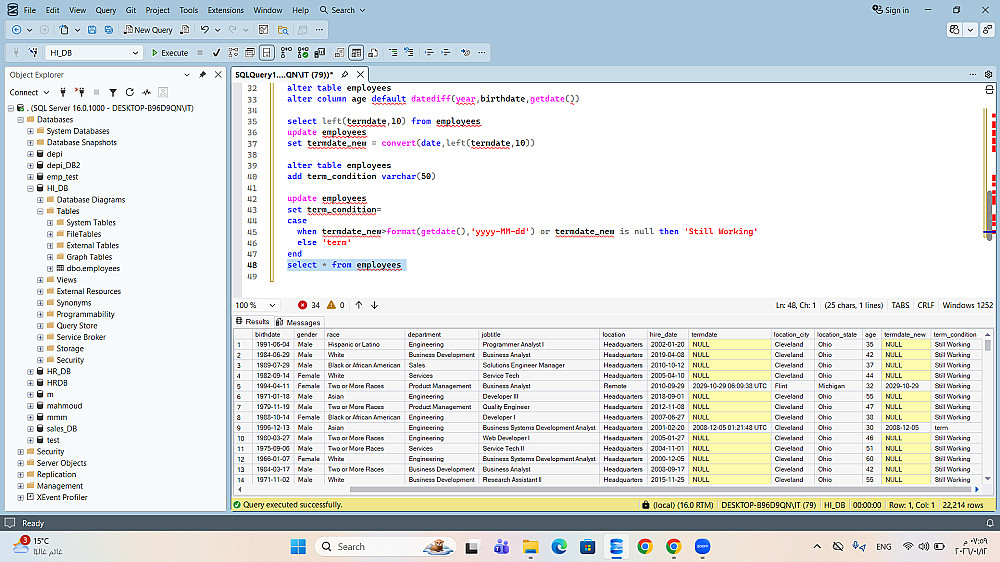Click the Disconnect icon in Object Explorer
Image resolution: width=1000 pixels, height=562 pixels.
pyautogui.click(x=79, y=92)
